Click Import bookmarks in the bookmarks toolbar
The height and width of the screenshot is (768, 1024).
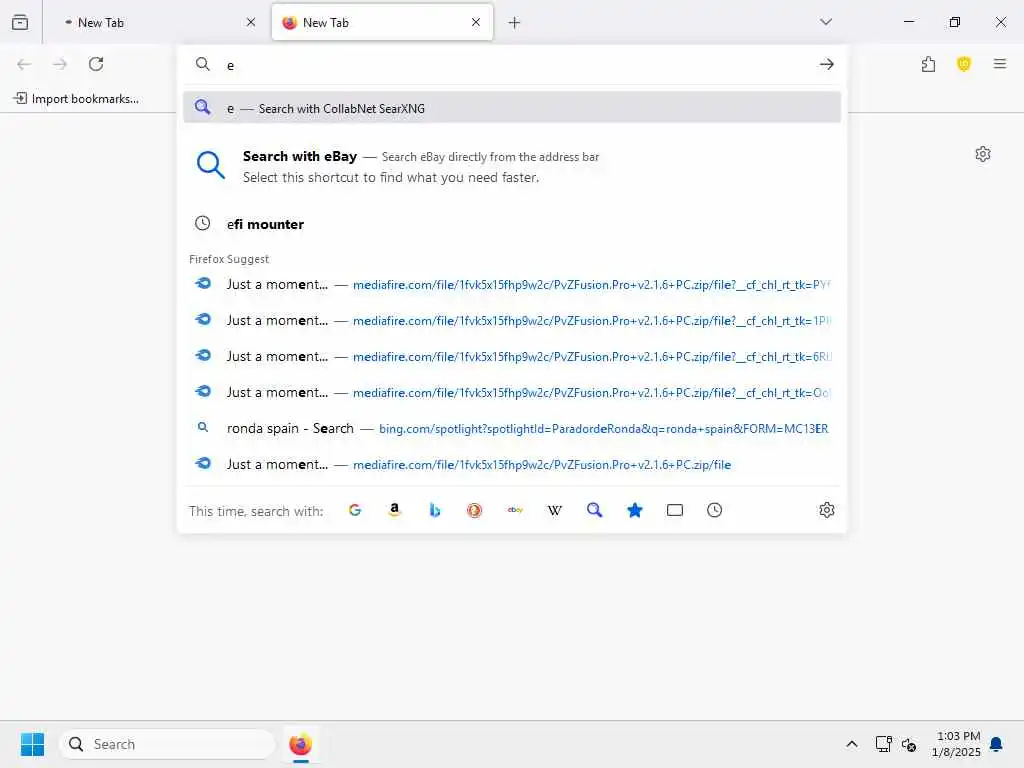tap(76, 99)
